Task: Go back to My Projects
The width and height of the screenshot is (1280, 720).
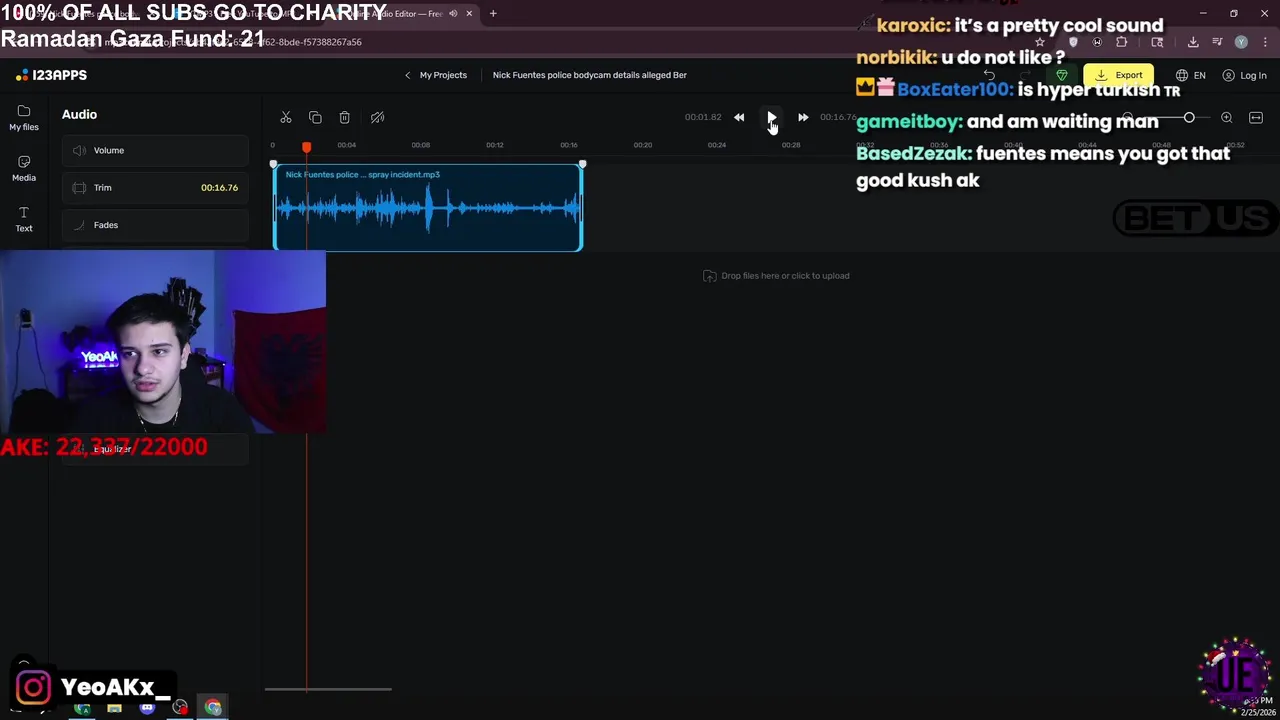Action: pyautogui.click(x=436, y=75)
